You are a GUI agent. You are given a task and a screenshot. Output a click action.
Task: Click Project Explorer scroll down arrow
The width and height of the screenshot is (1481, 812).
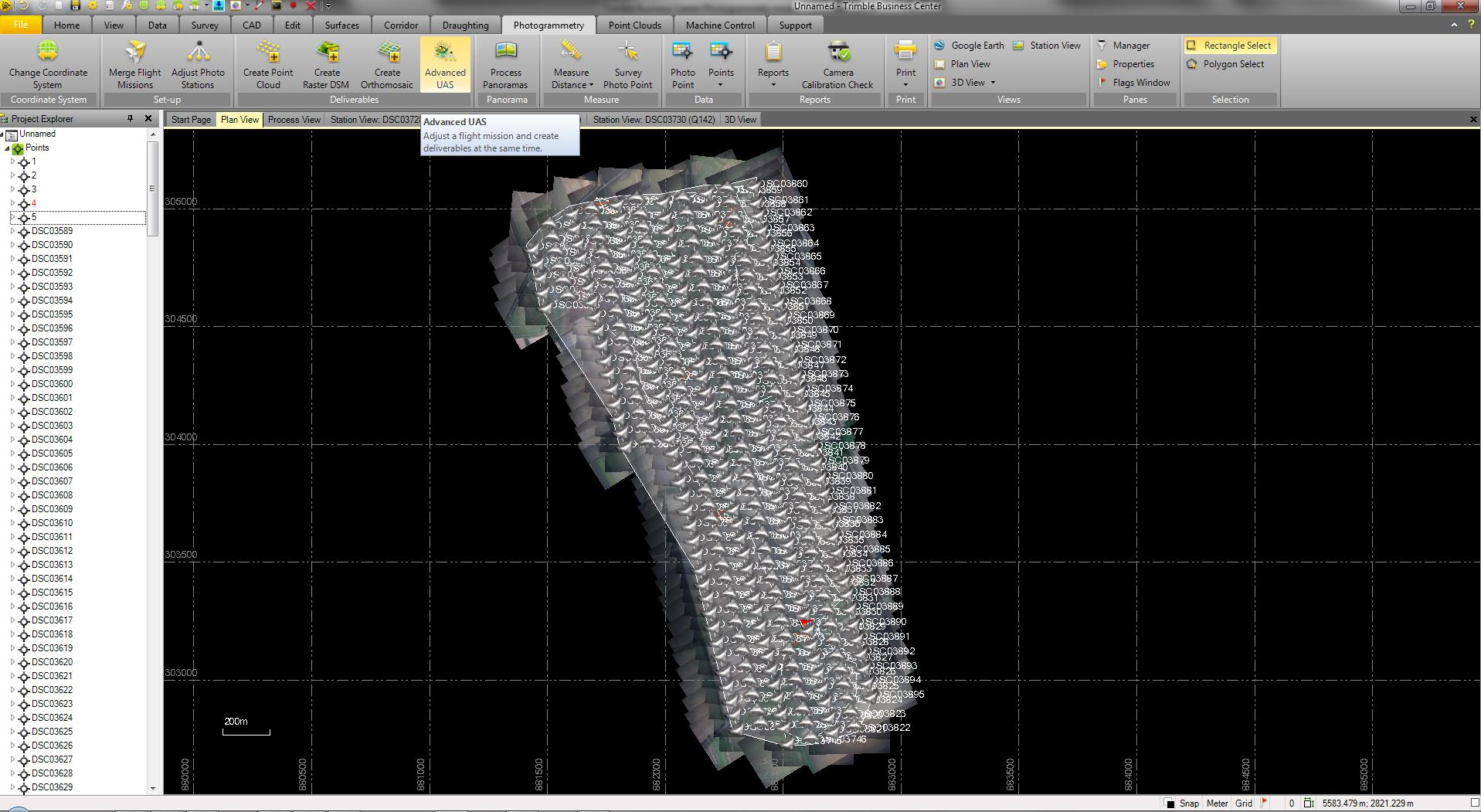point(152,788)
